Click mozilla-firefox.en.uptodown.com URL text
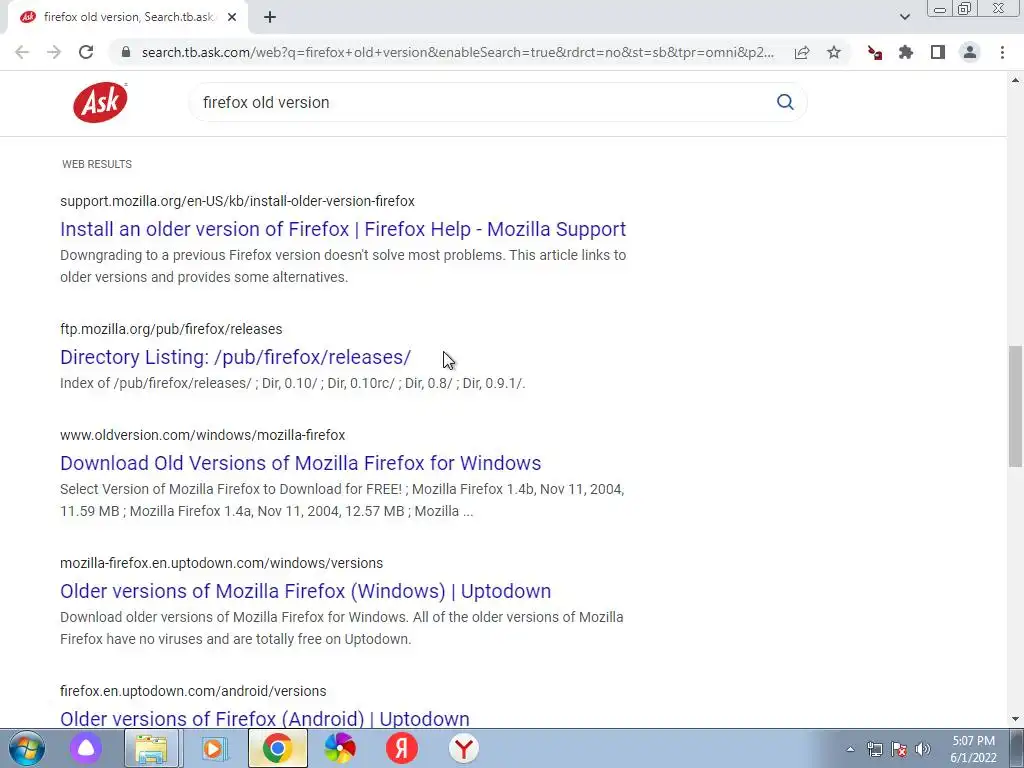 pyautogui.click(x=221, y=563)
